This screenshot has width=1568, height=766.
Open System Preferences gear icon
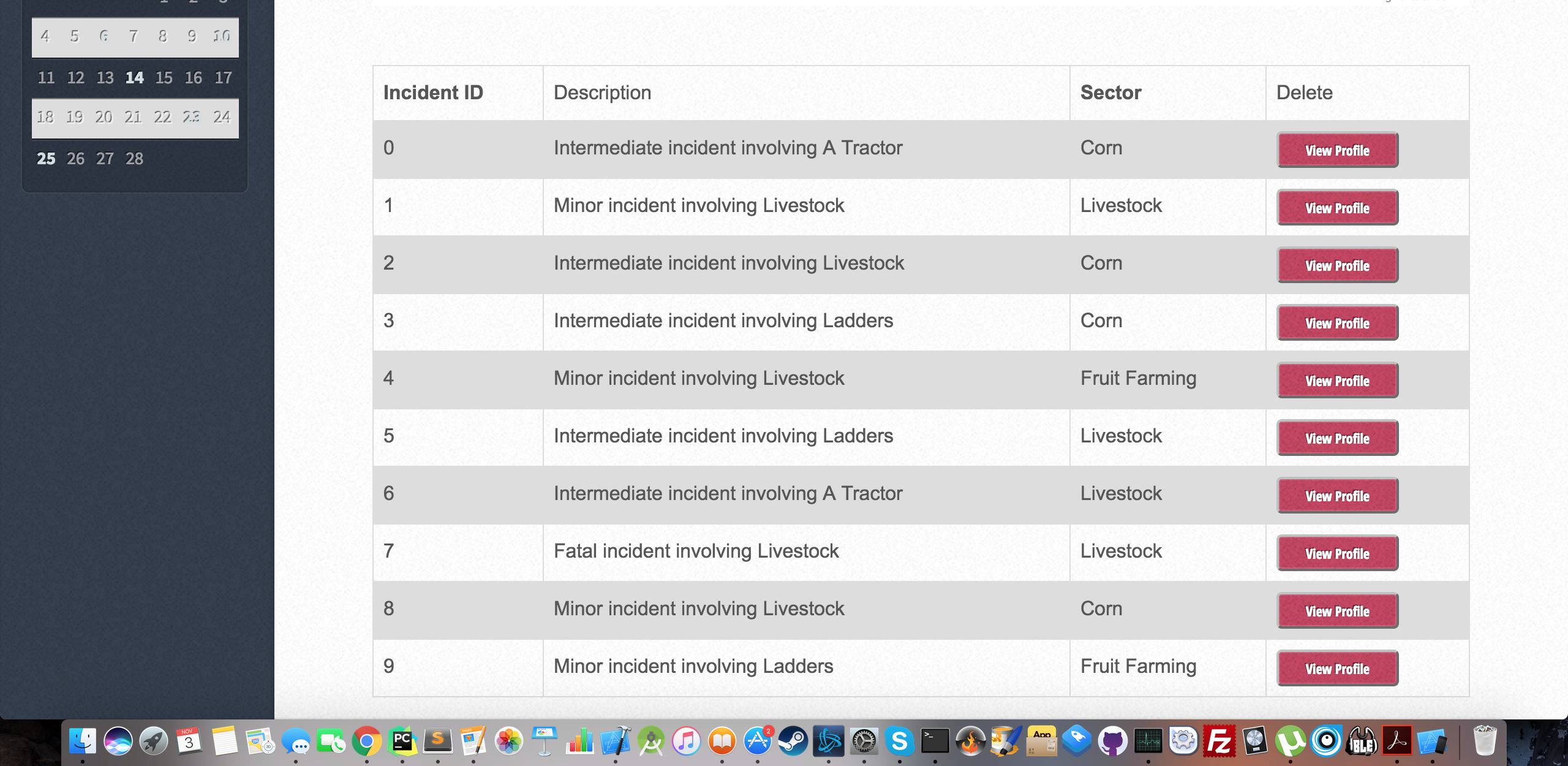tap(864, 741)
